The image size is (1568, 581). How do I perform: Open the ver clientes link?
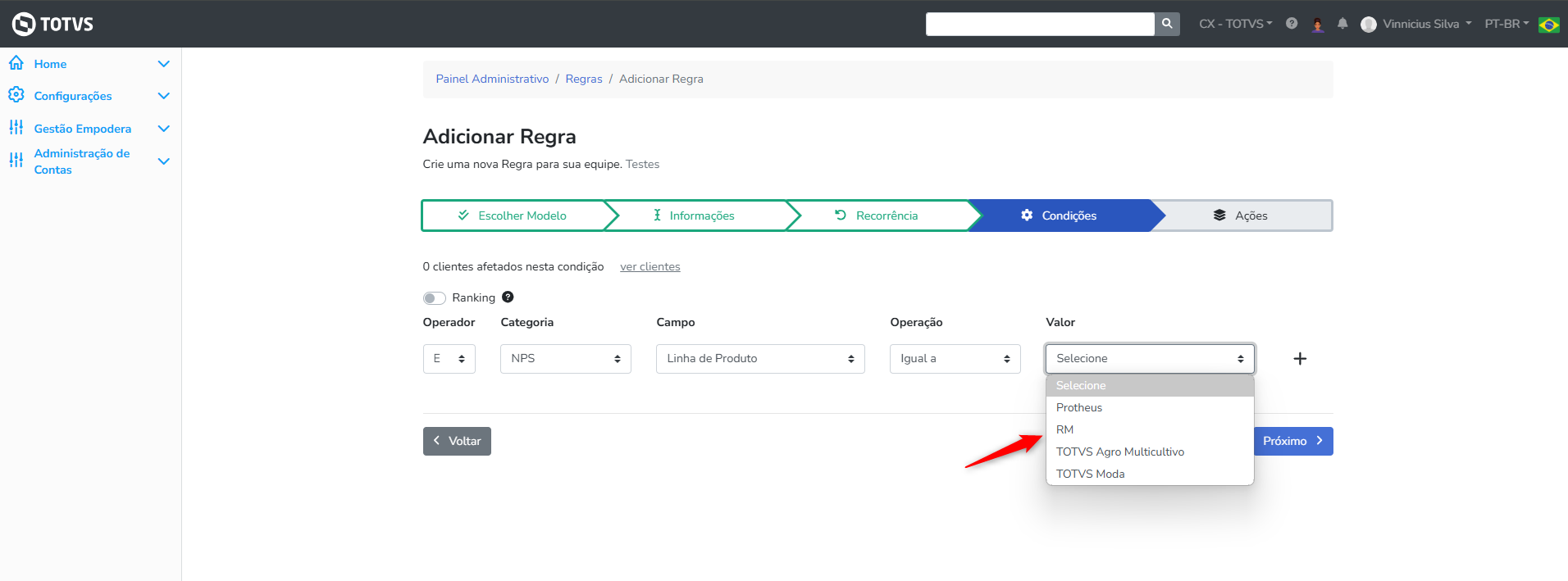coord(650,266)
